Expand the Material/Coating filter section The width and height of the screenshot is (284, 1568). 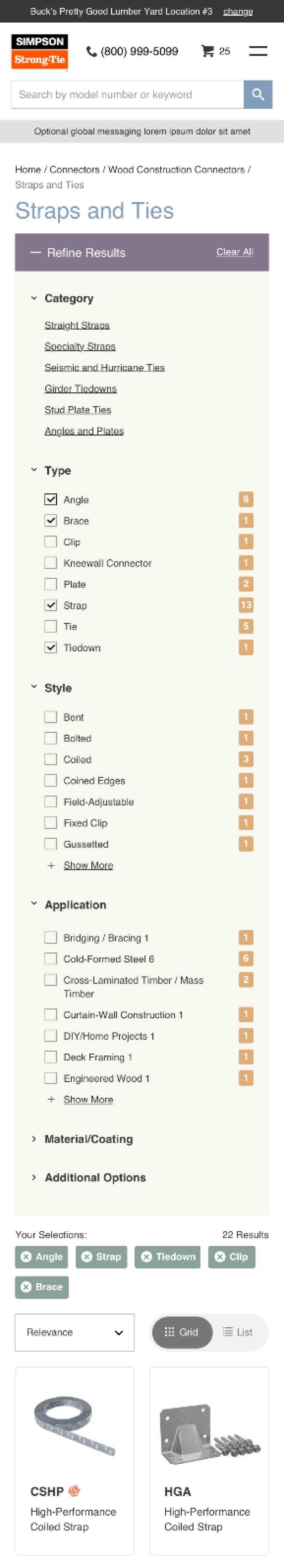click(x=88, y=1139)
